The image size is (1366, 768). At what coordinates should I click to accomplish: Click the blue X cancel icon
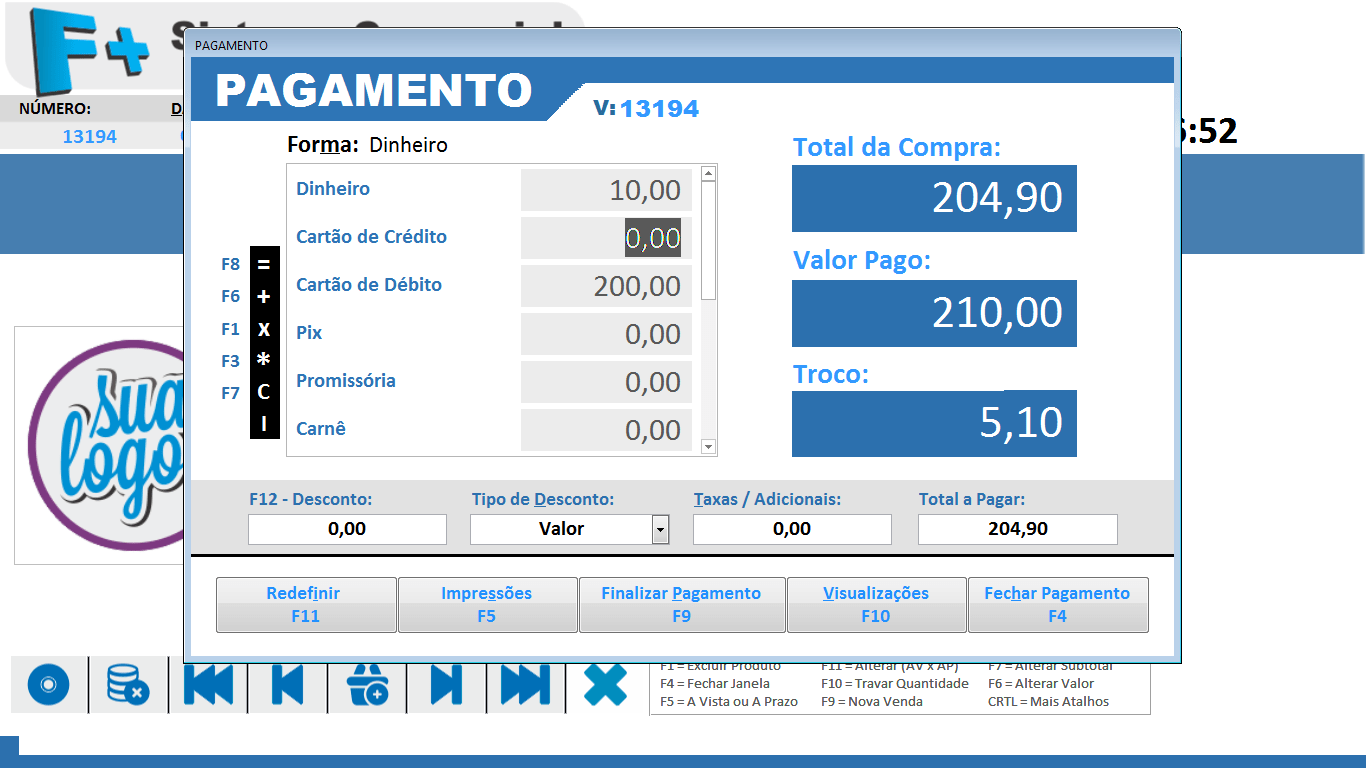point(605,685)
